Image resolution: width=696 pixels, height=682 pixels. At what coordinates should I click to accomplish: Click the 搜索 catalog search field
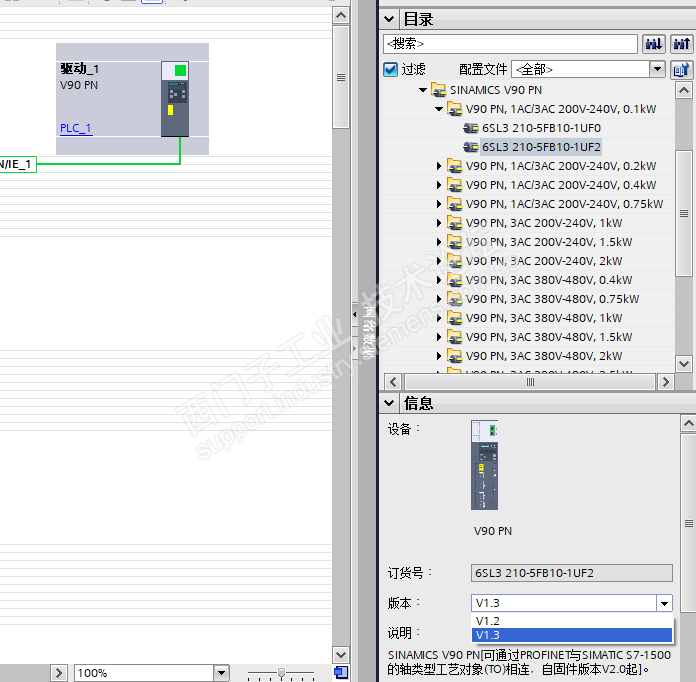tap(510, 44)
